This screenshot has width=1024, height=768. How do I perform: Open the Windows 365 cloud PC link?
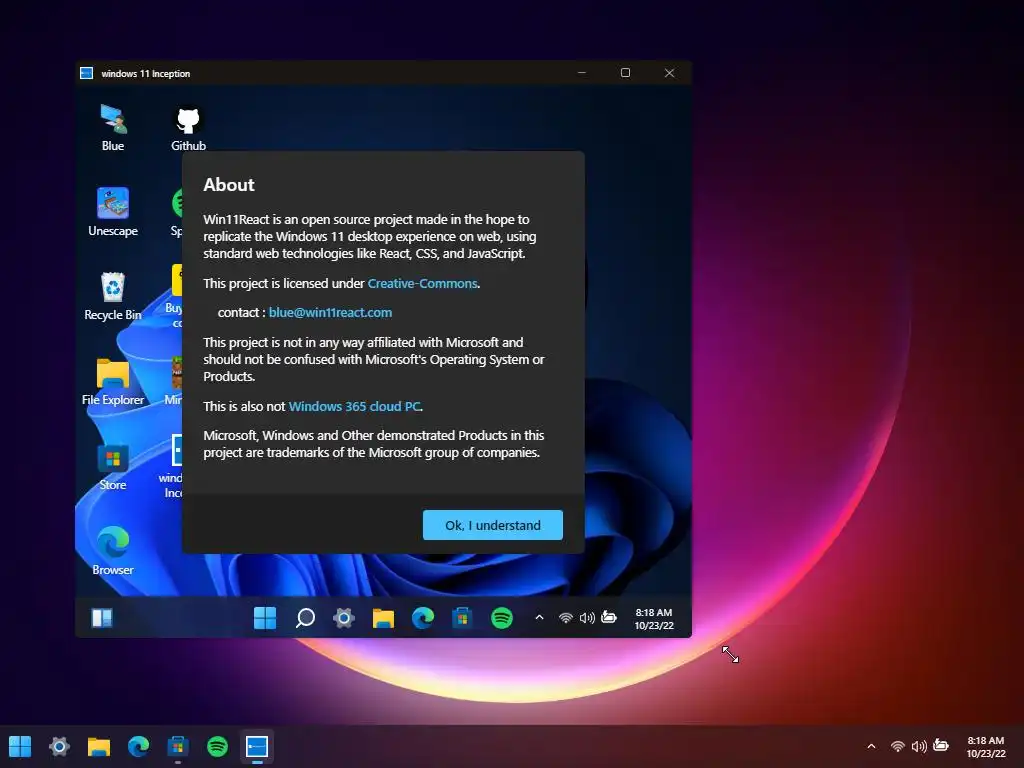pos(355,406)
